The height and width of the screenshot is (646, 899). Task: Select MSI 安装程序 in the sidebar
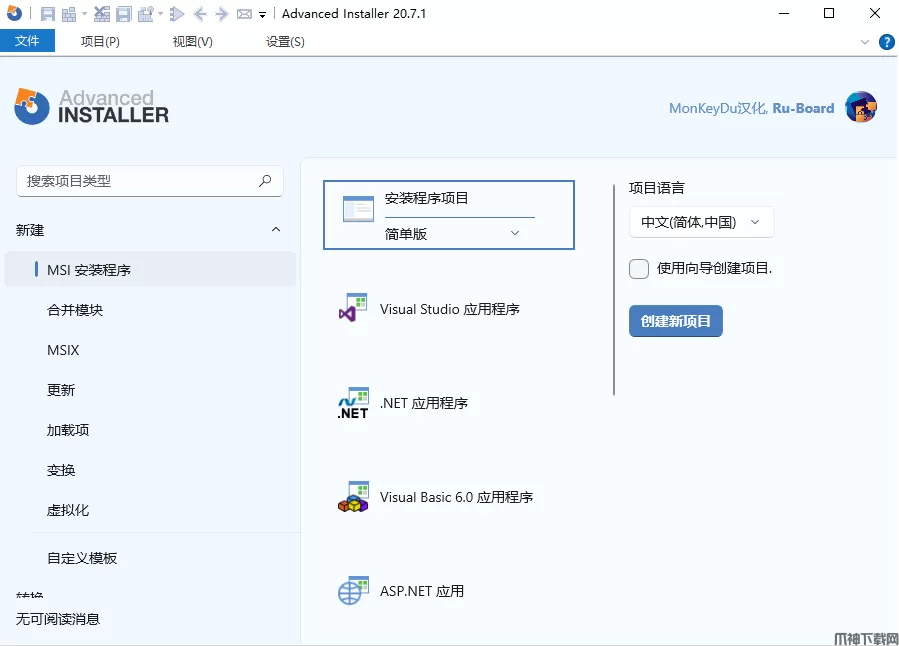coord(150,269)
